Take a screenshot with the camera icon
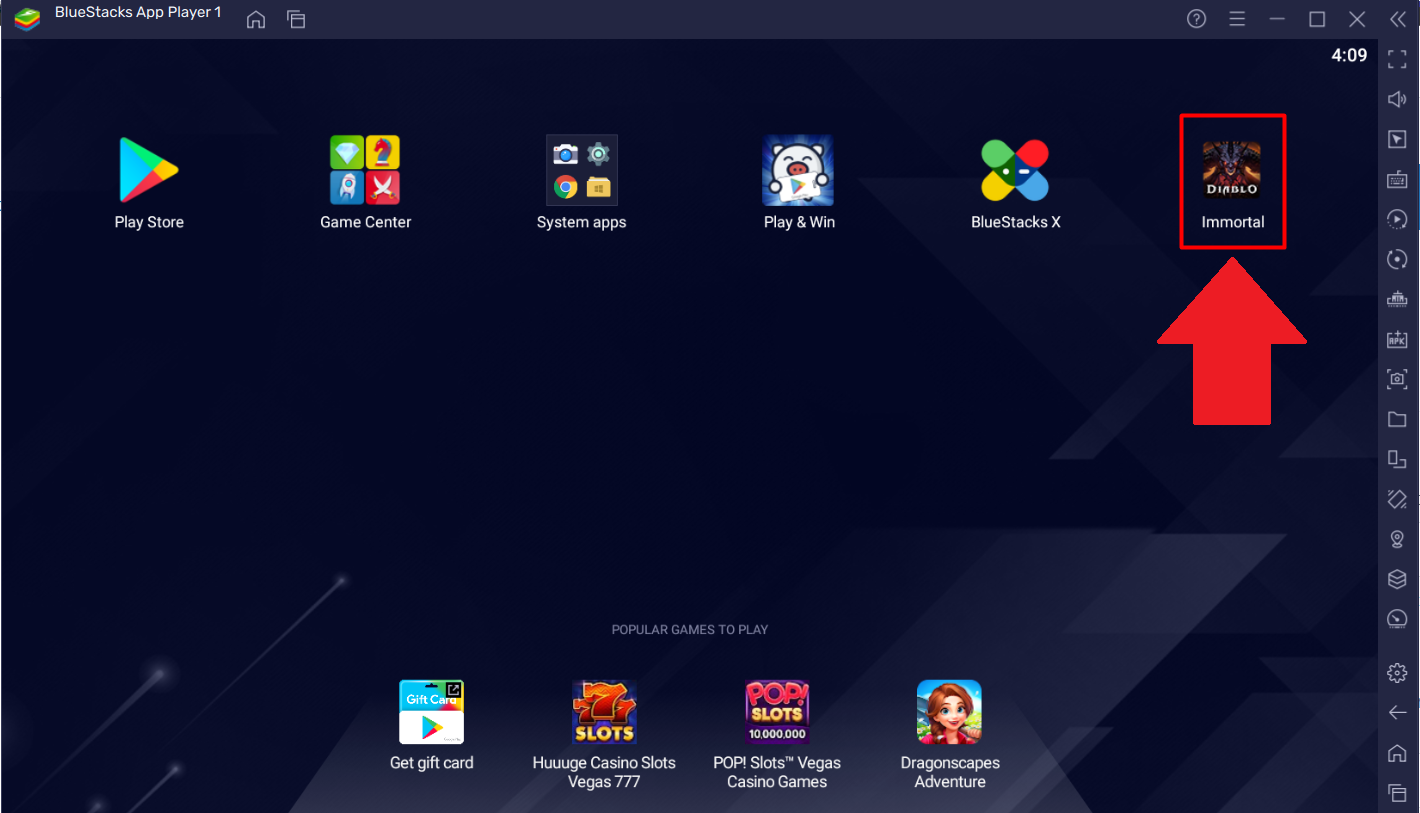 1397,379
